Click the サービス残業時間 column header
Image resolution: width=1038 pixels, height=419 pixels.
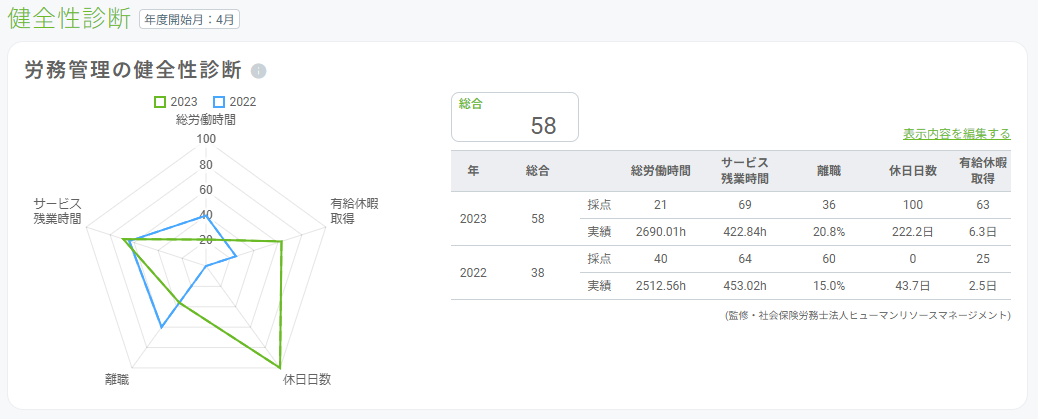[x=745, y=171]
